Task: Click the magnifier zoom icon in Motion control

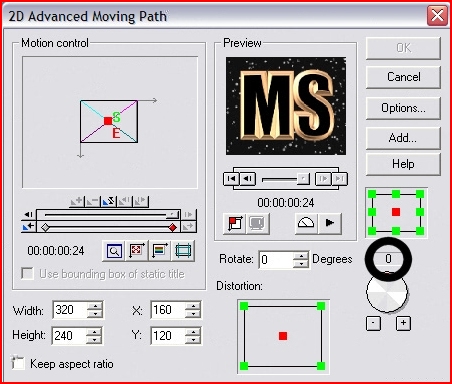Action: (x=114, y=251)
